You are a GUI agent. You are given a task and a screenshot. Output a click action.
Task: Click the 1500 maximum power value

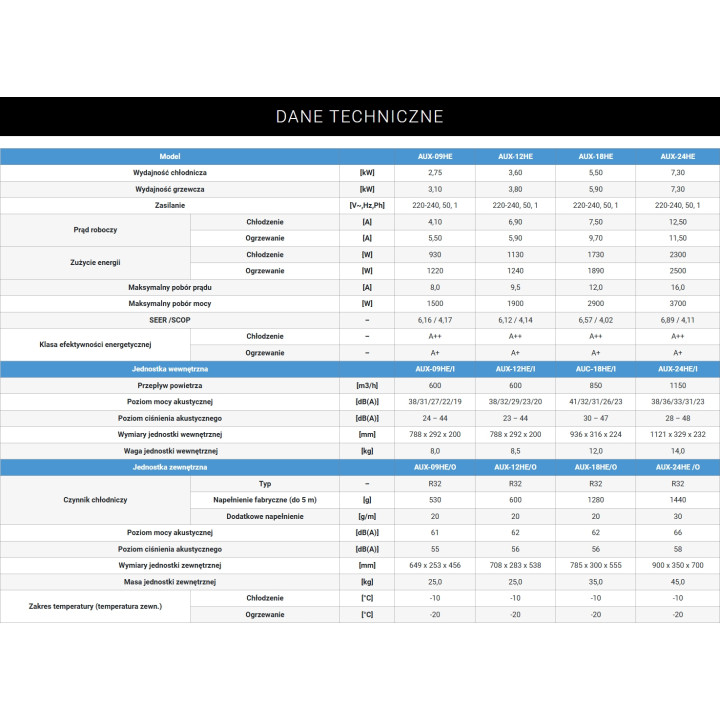click(435, 304)
